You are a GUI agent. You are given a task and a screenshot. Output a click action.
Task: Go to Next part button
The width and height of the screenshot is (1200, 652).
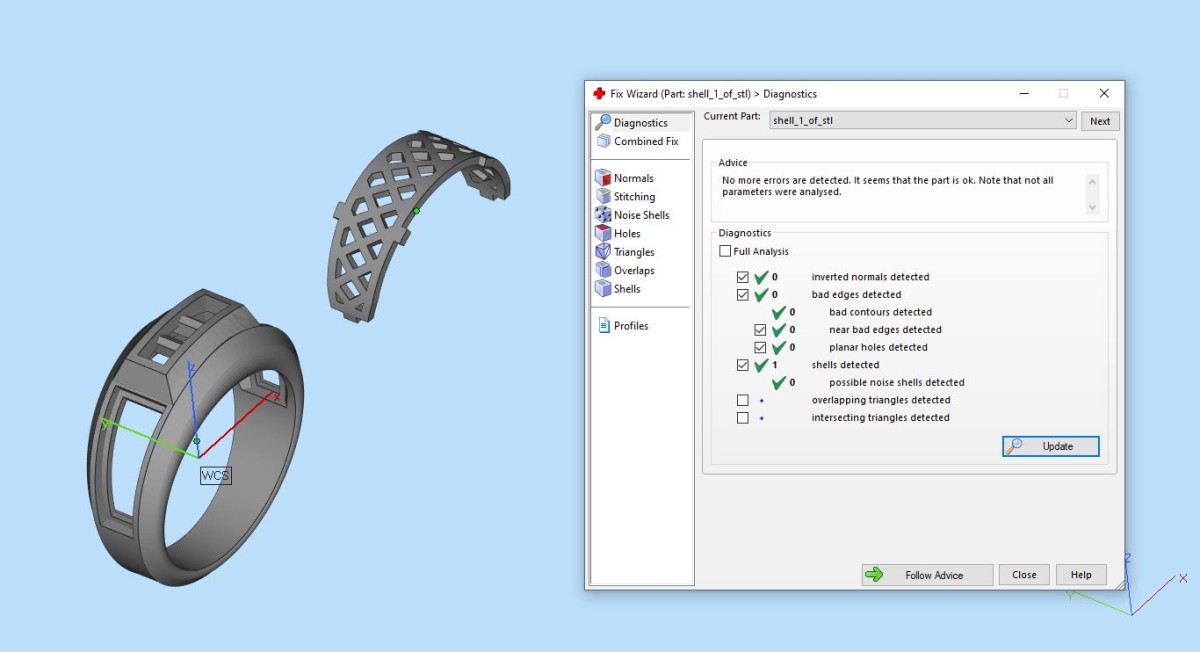pyautogui.click(x=1099, y=121)
